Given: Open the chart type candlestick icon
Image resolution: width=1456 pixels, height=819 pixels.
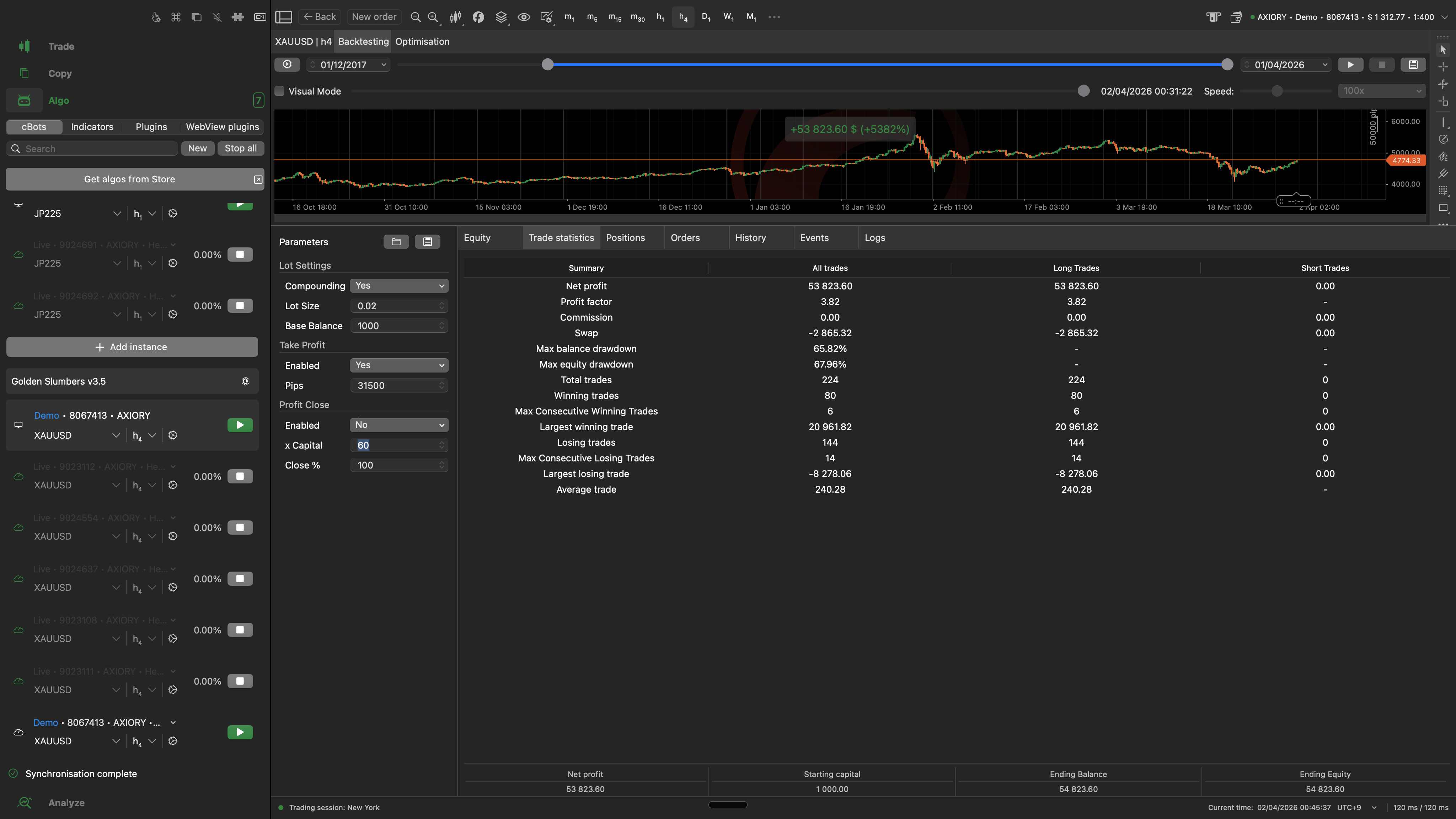Looking at the screenshot, I should click(455, 17).
